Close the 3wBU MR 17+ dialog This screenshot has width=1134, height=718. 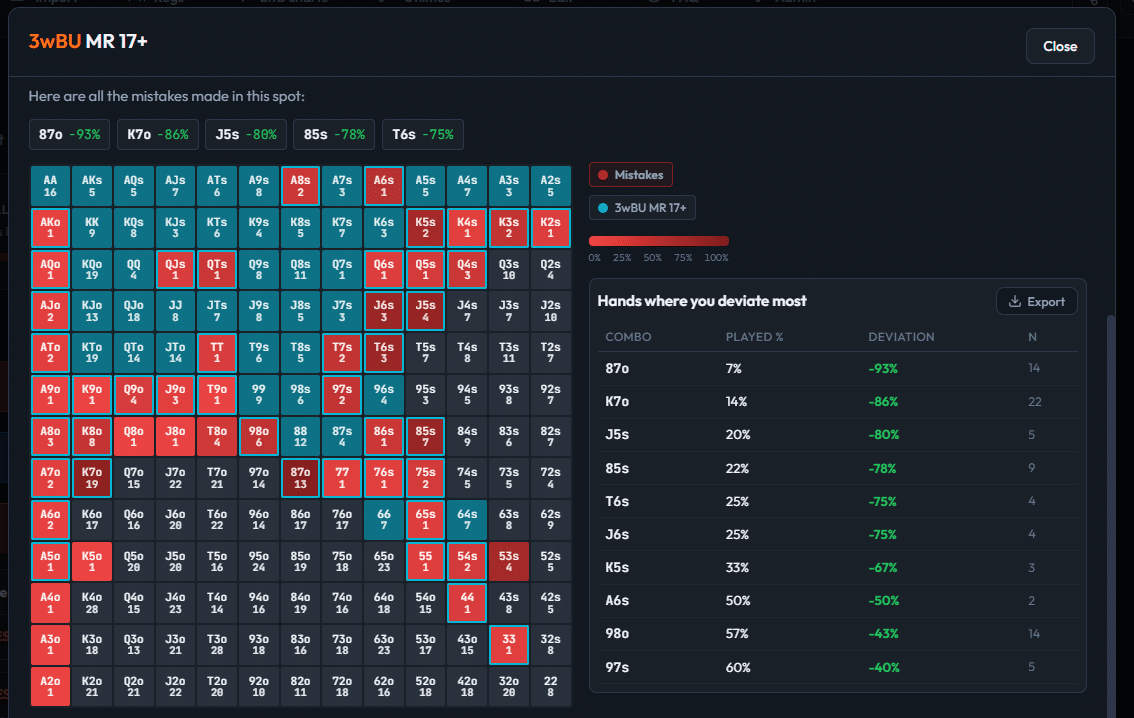coord(1060,46)
